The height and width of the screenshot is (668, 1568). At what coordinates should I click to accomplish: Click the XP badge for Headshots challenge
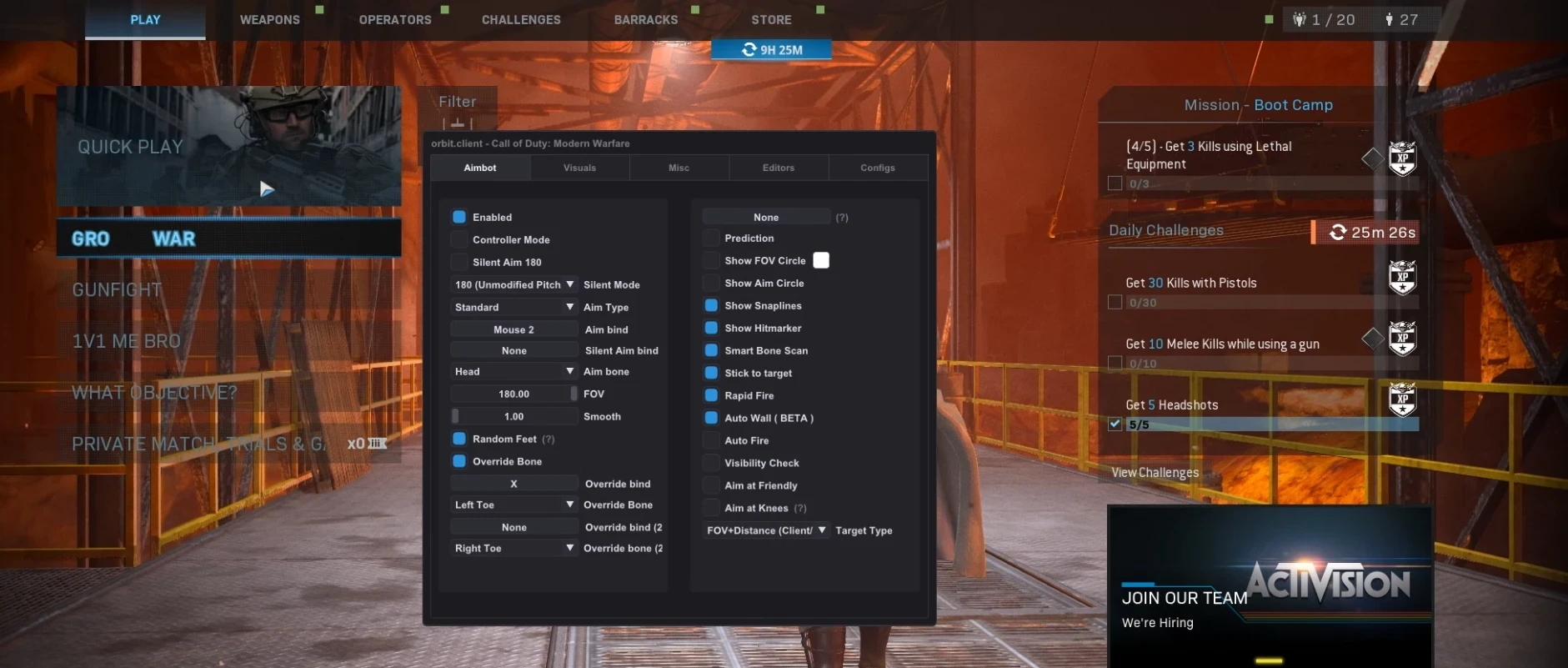pyautogui.click(x=1402, y=399)
